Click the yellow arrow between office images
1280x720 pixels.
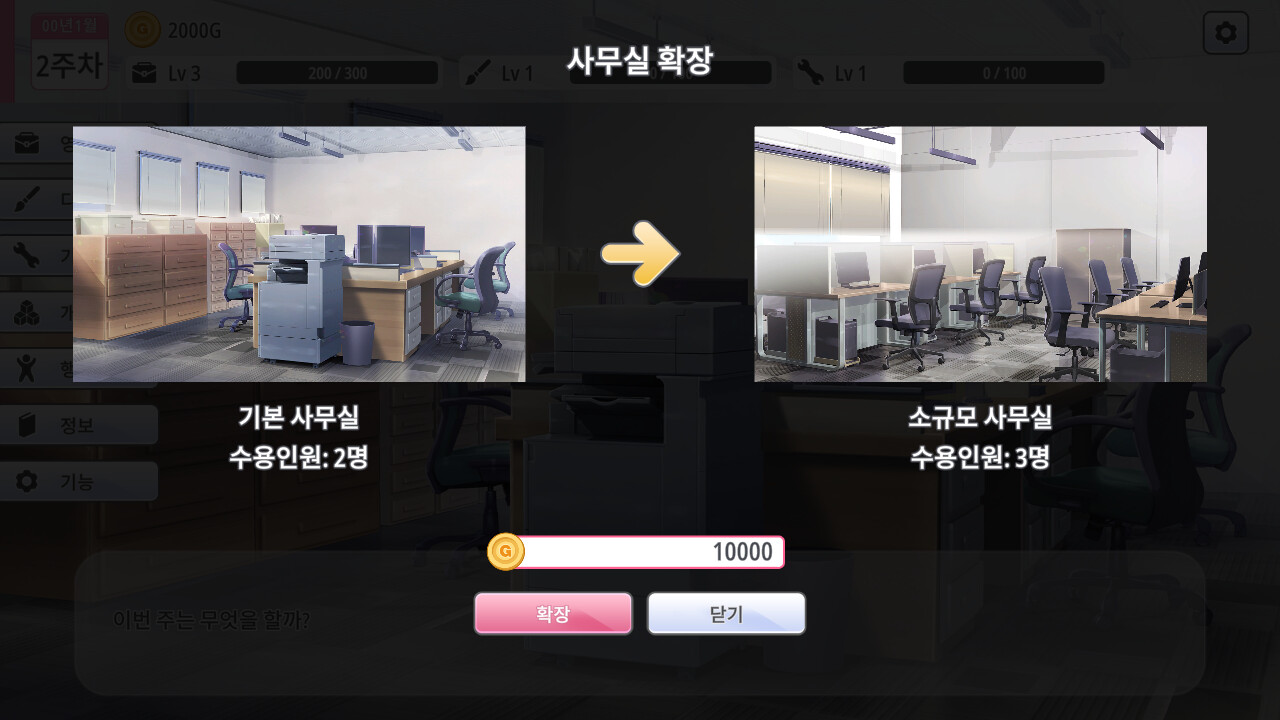coord(640,254)
